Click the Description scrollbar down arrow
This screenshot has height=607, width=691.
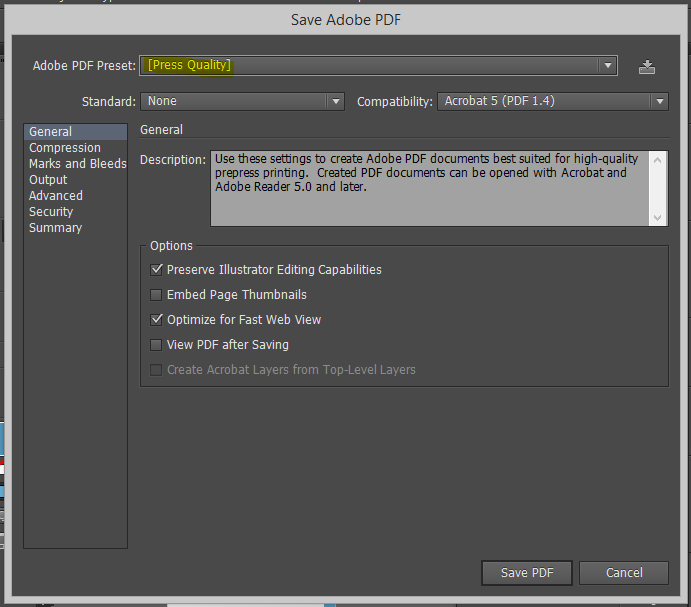click(x=658, y=218)
